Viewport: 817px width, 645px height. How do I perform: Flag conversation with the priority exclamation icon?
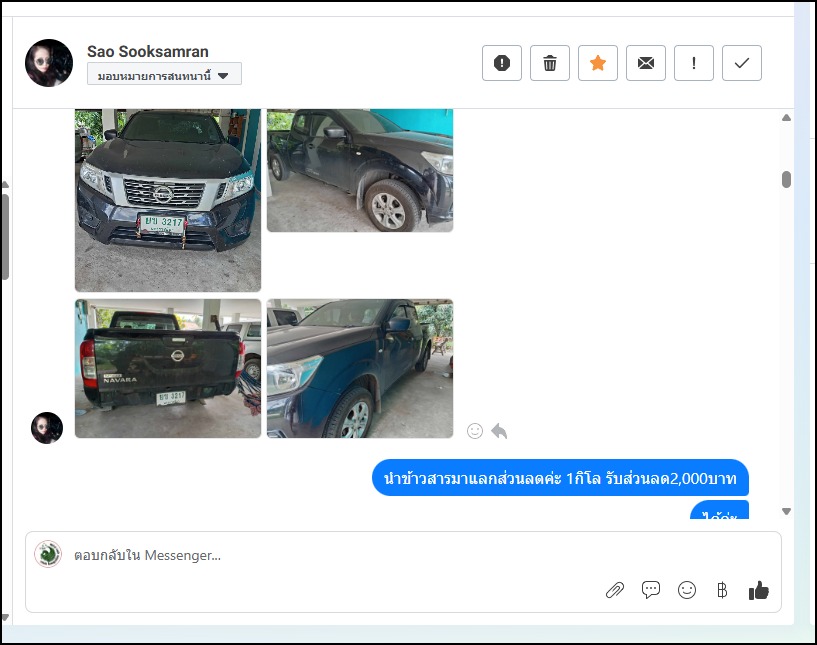tap(694, 63)
